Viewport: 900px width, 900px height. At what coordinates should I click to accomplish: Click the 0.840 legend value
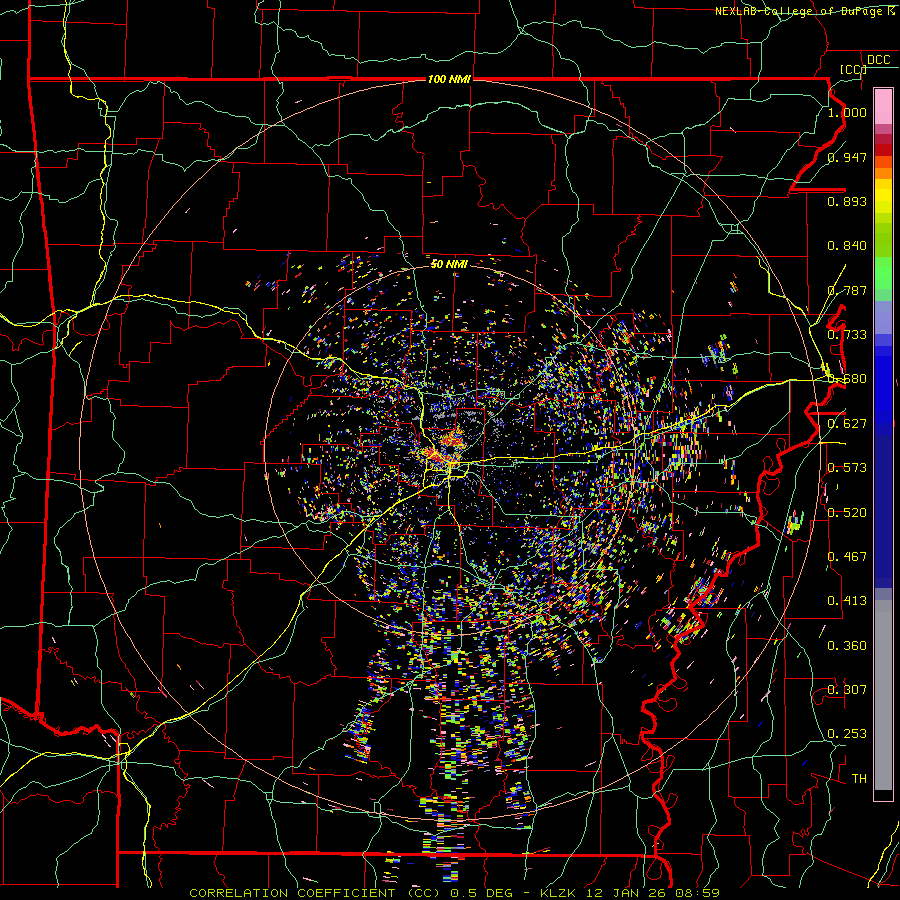(x=847, y=246)
